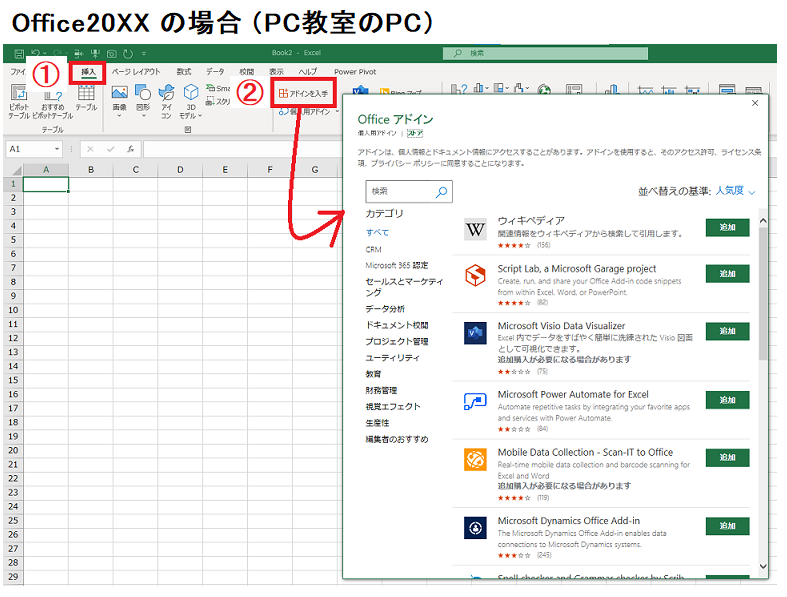Click the テーブル icon in ribbon
The width and height of the screenshot is (787, 597).
(86, 98)
